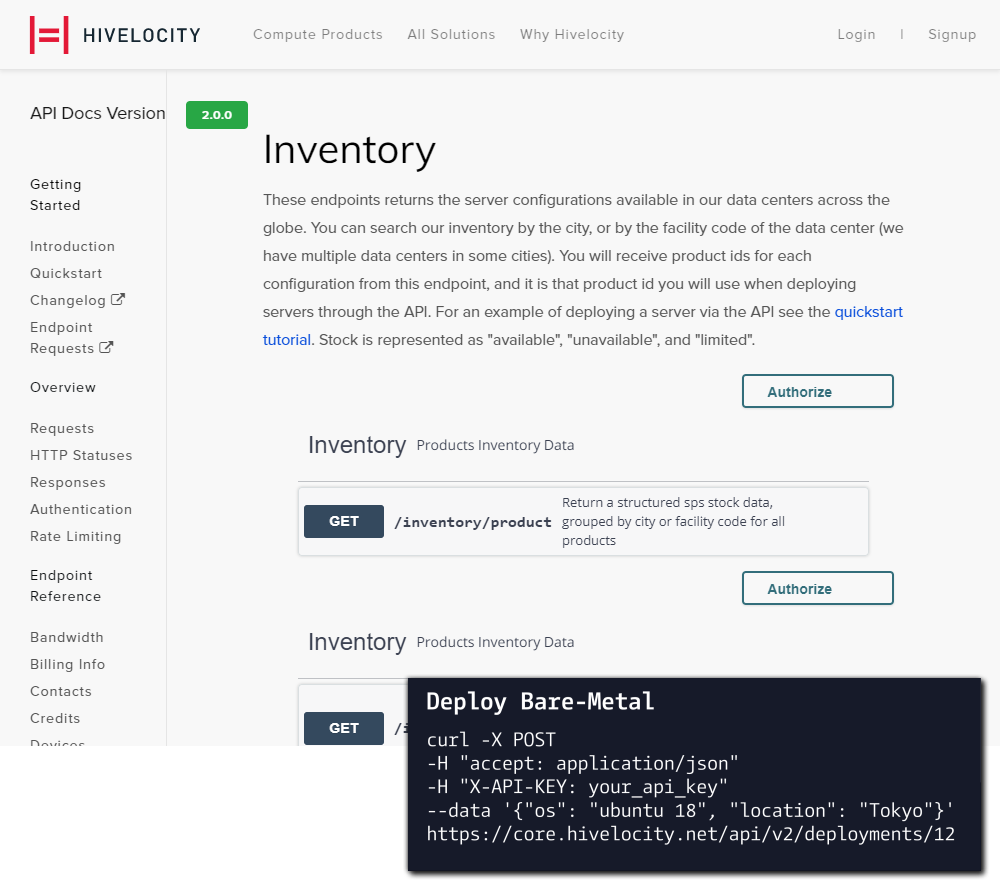Image resolution: width=1000 pixels, height=880 pixels.
Task: Open the Requests sidebar page
Action: pos(62,428)
